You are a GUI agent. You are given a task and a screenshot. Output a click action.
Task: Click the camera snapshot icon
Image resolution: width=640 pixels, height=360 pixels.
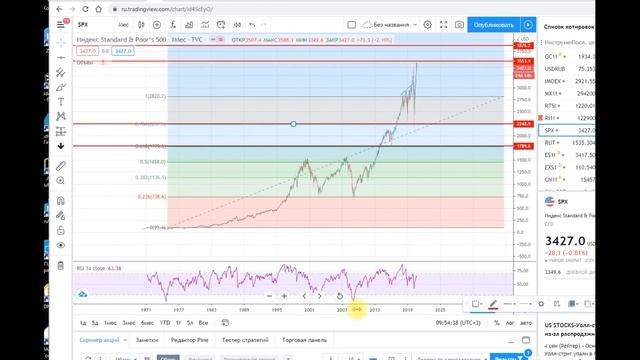pos(459,25)
